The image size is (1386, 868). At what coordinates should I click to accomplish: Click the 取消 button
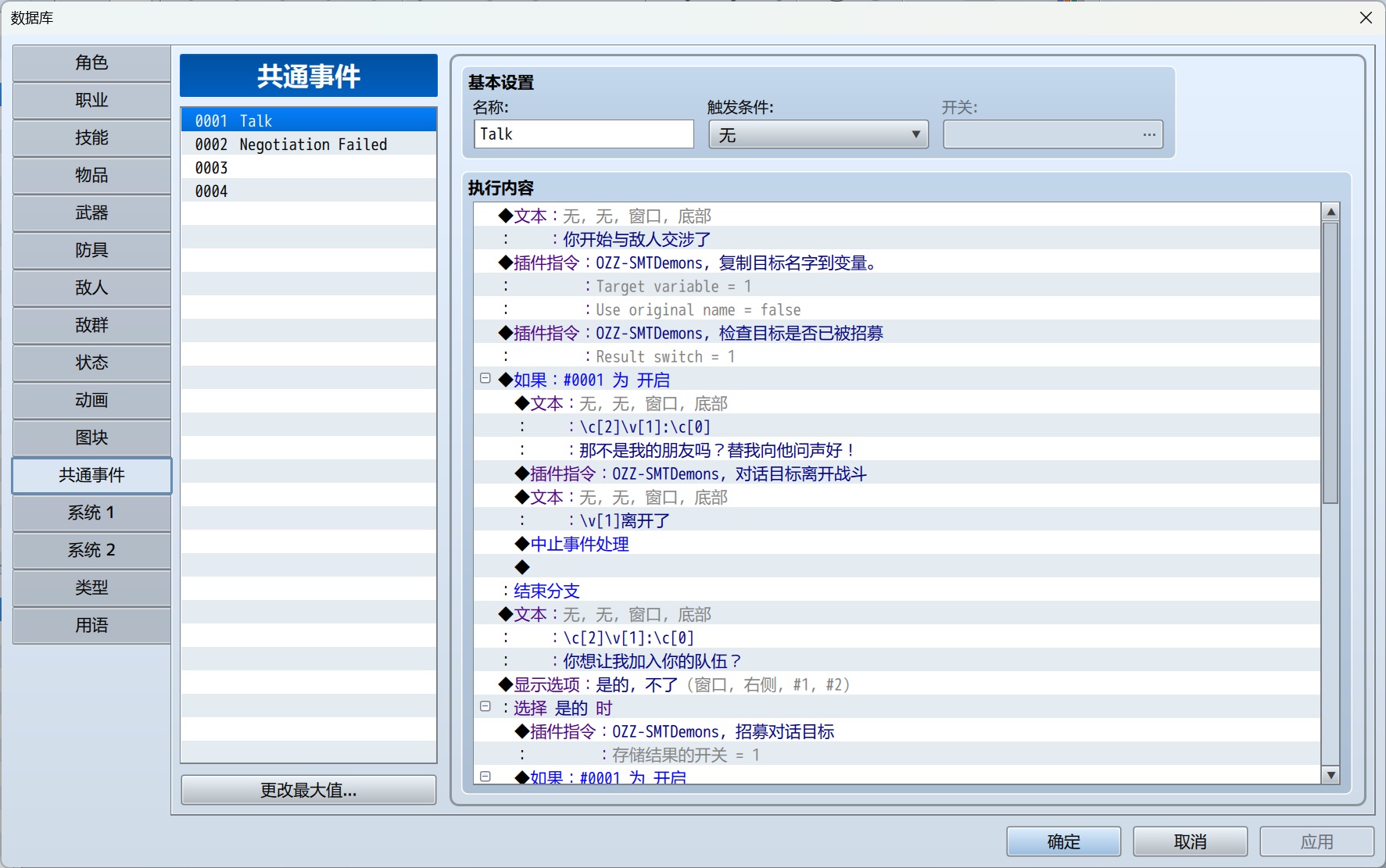(1190, 841)
